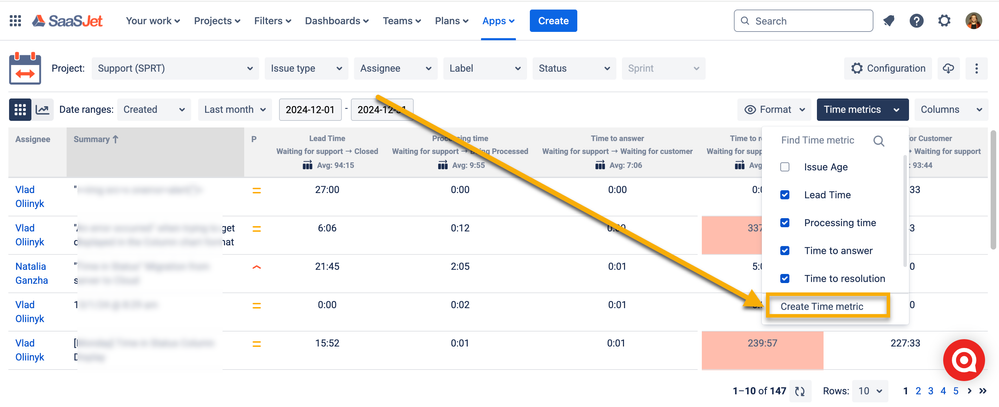Open the Your work menu

153,21
